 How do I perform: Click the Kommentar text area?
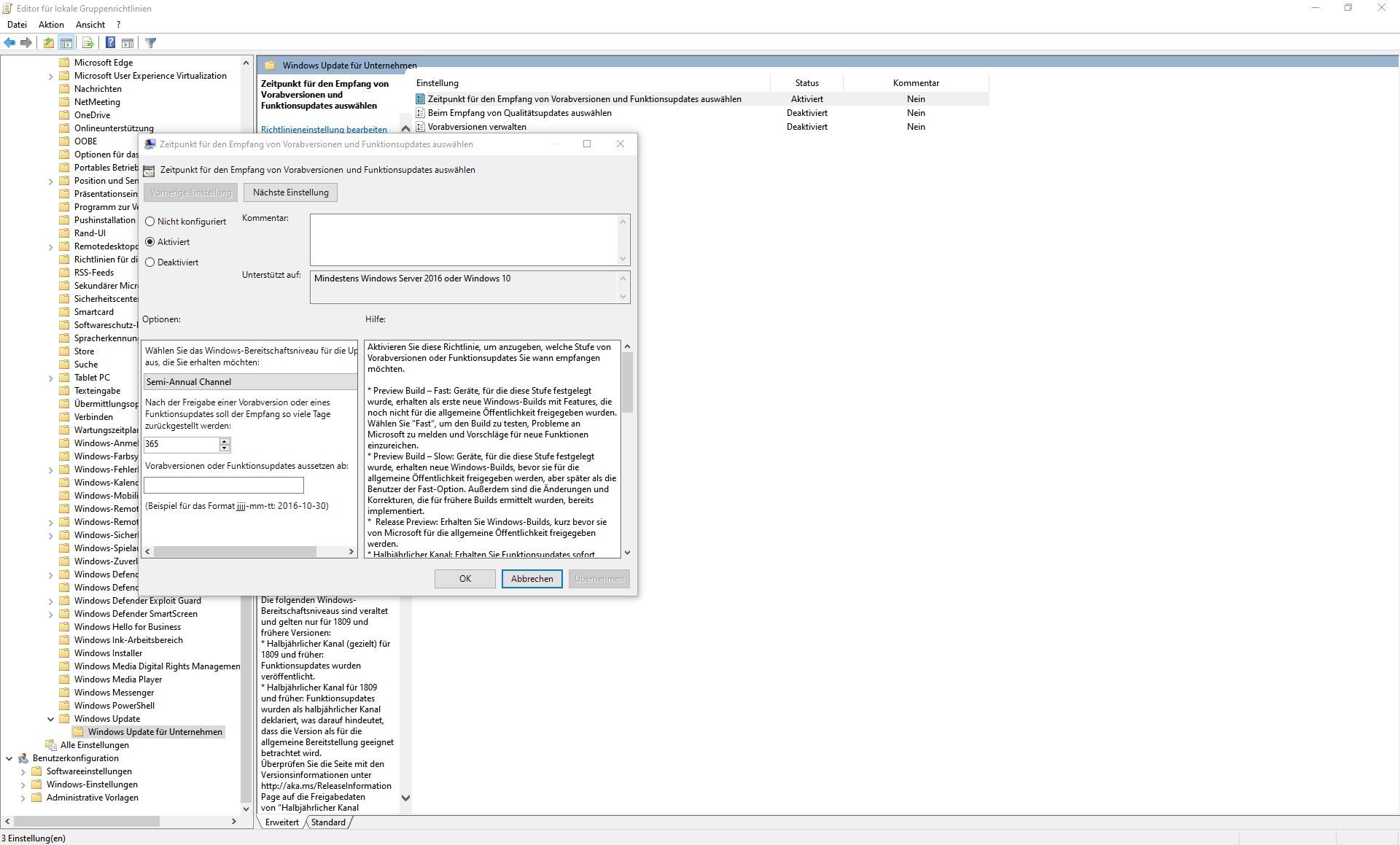(464, 240)
